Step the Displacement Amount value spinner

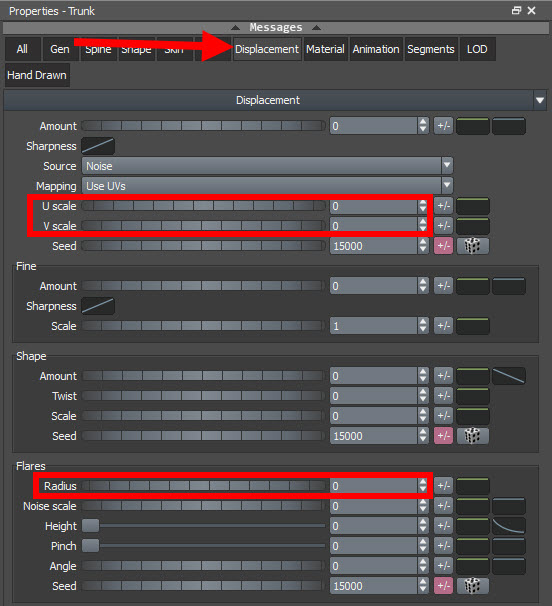click(x=423, y=126)
